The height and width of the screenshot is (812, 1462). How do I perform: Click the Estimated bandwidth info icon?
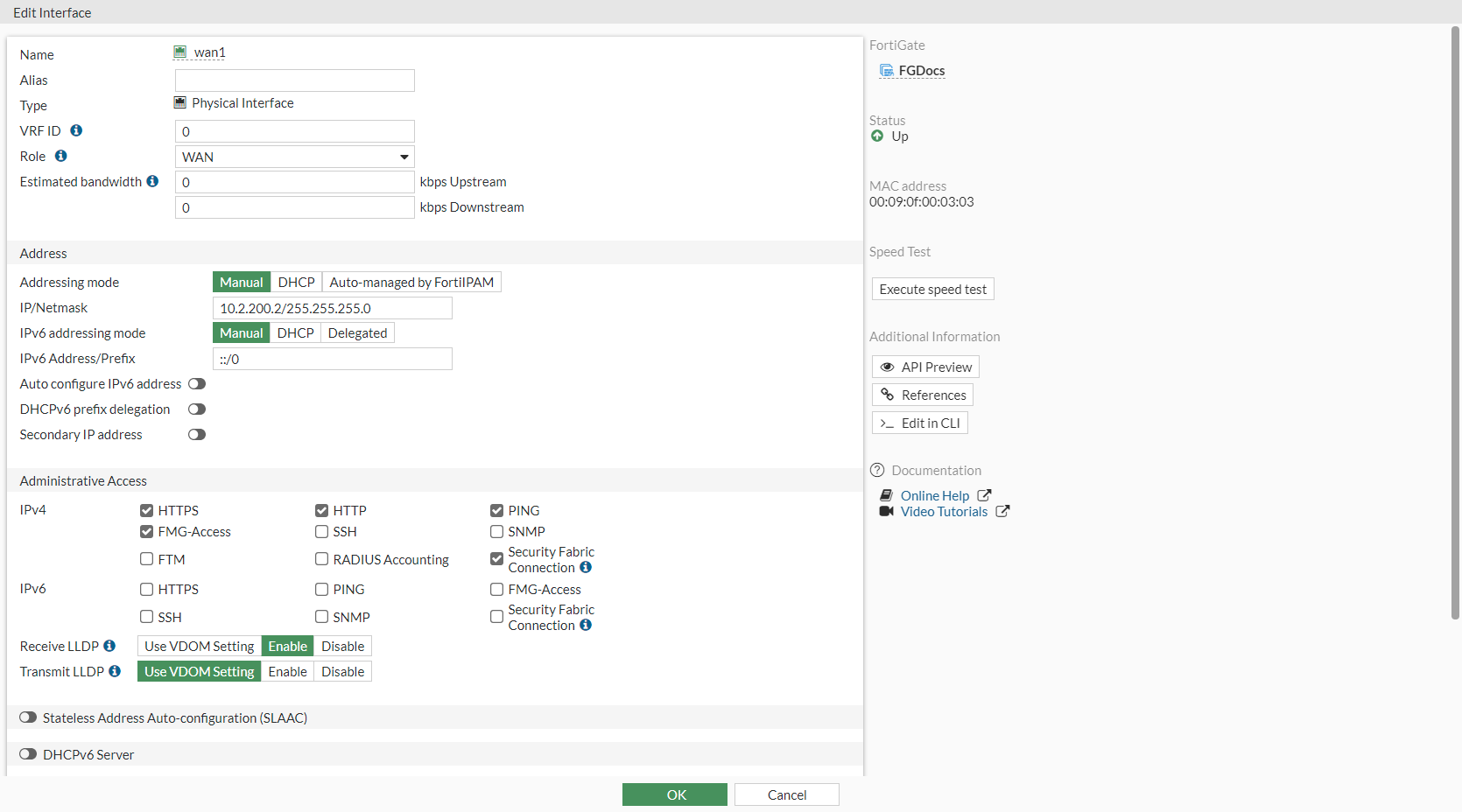pyautogui.click(x=152, y=181)
